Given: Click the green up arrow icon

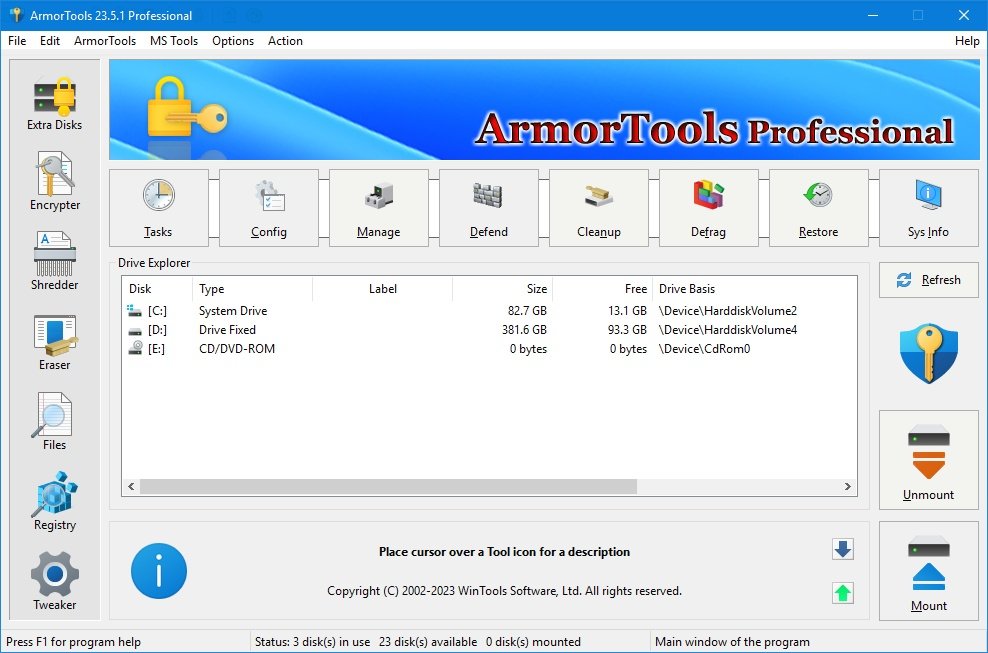Looking at the screenshot, I should [x=842, y=592].
